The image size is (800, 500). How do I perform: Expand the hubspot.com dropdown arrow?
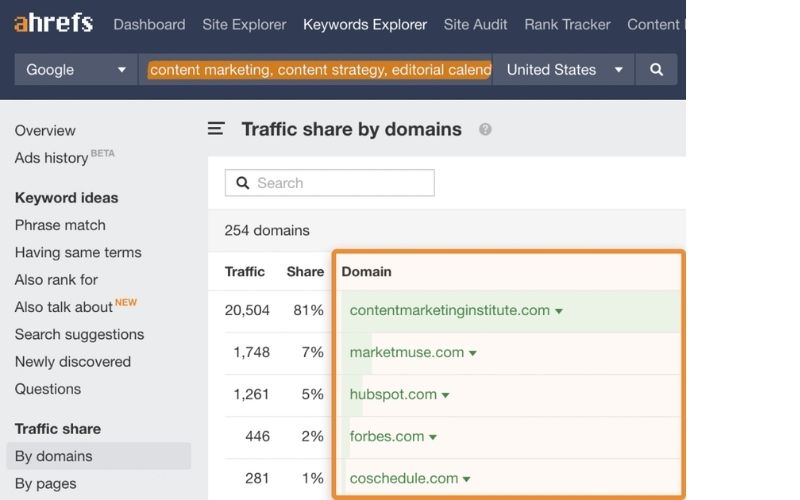coord(445,395)
